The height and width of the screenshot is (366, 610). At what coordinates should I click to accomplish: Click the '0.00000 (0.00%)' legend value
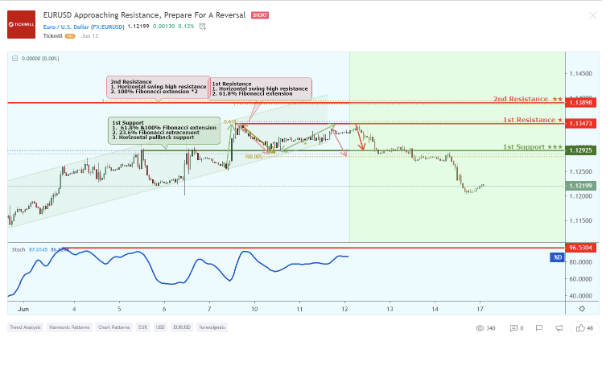[x=40, y=59]
